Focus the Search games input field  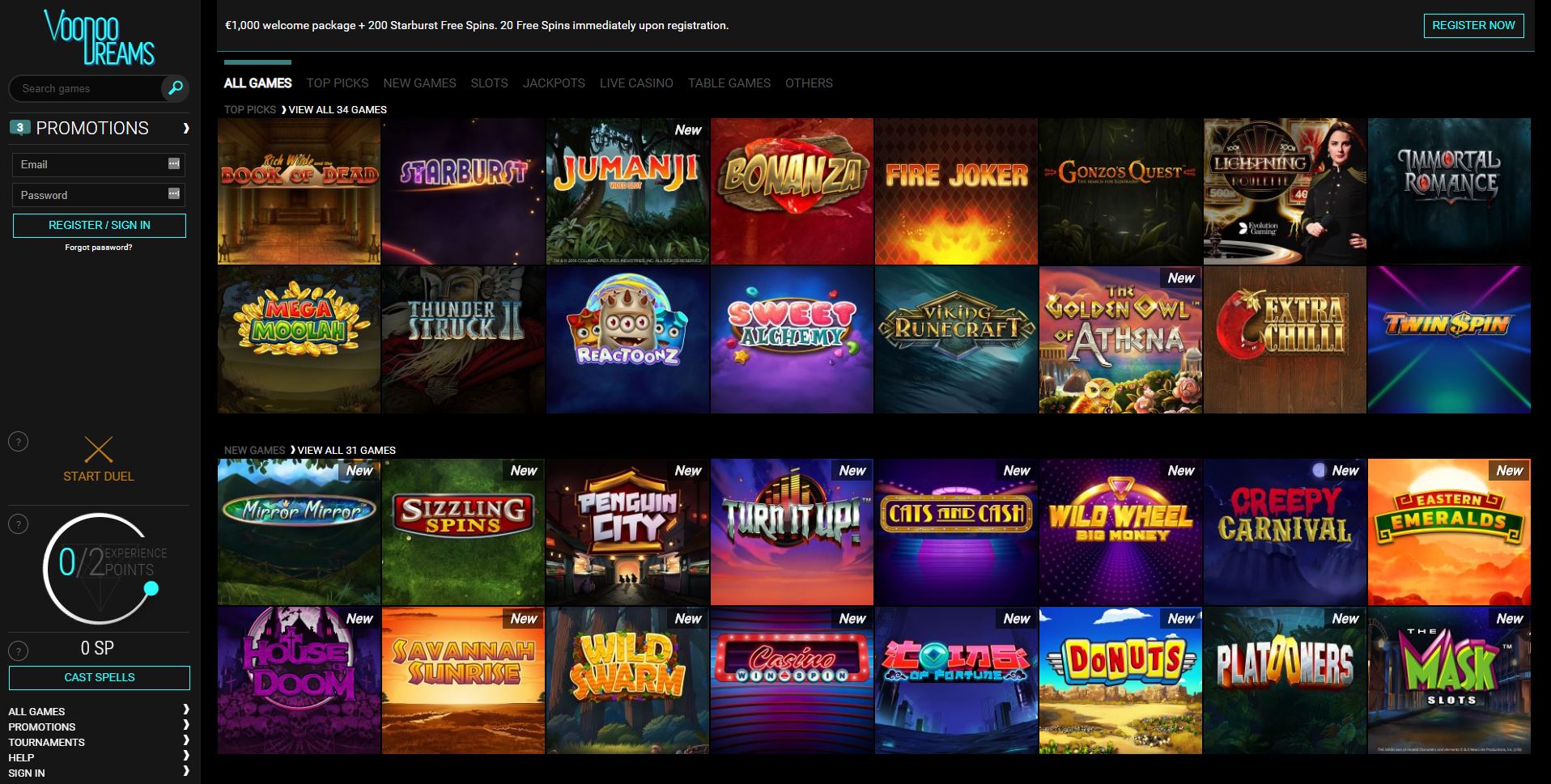click(85, 88)
